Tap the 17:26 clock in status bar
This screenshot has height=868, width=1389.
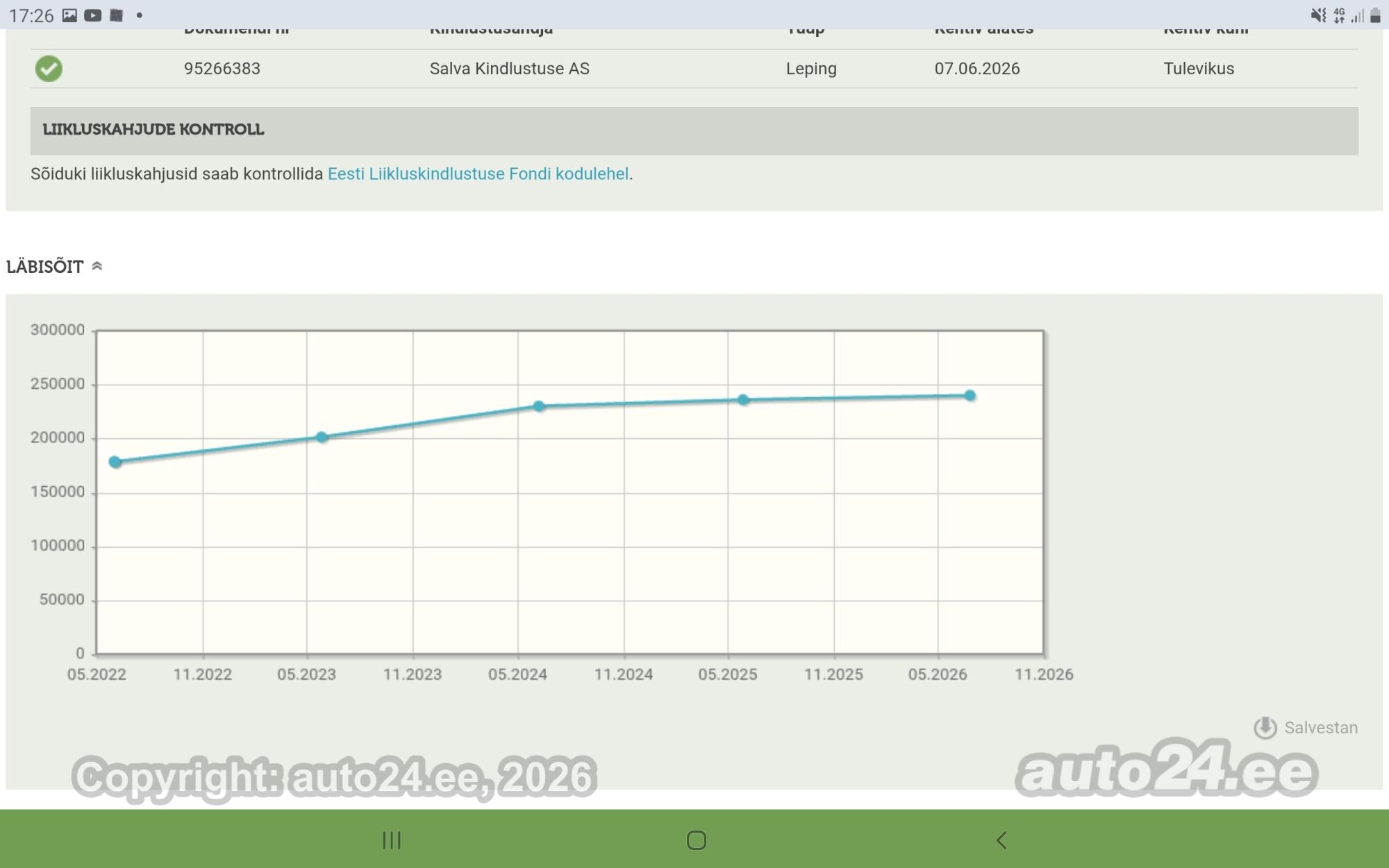31,15
